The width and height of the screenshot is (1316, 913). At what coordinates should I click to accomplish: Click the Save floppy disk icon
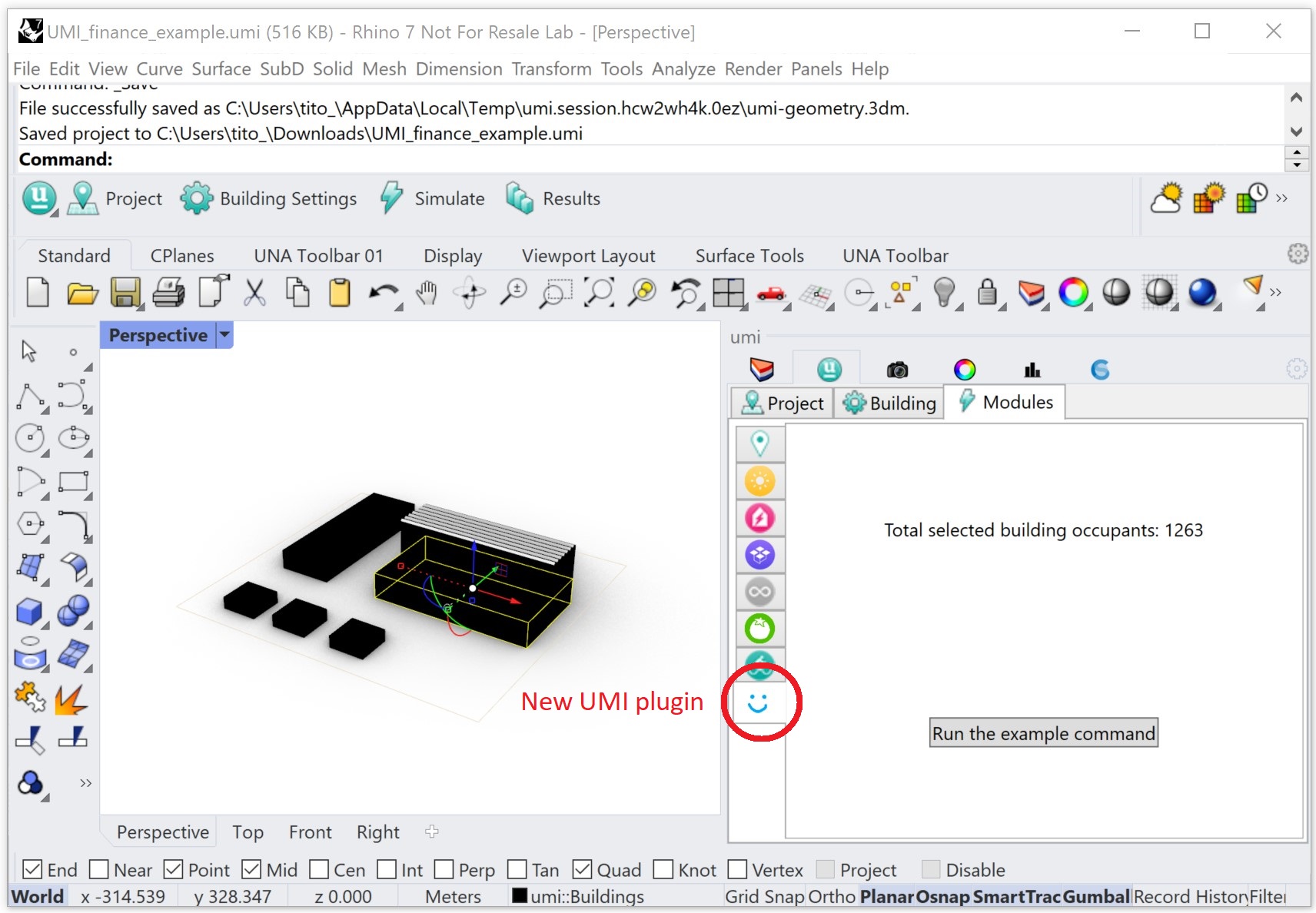(x=125, y=293)
